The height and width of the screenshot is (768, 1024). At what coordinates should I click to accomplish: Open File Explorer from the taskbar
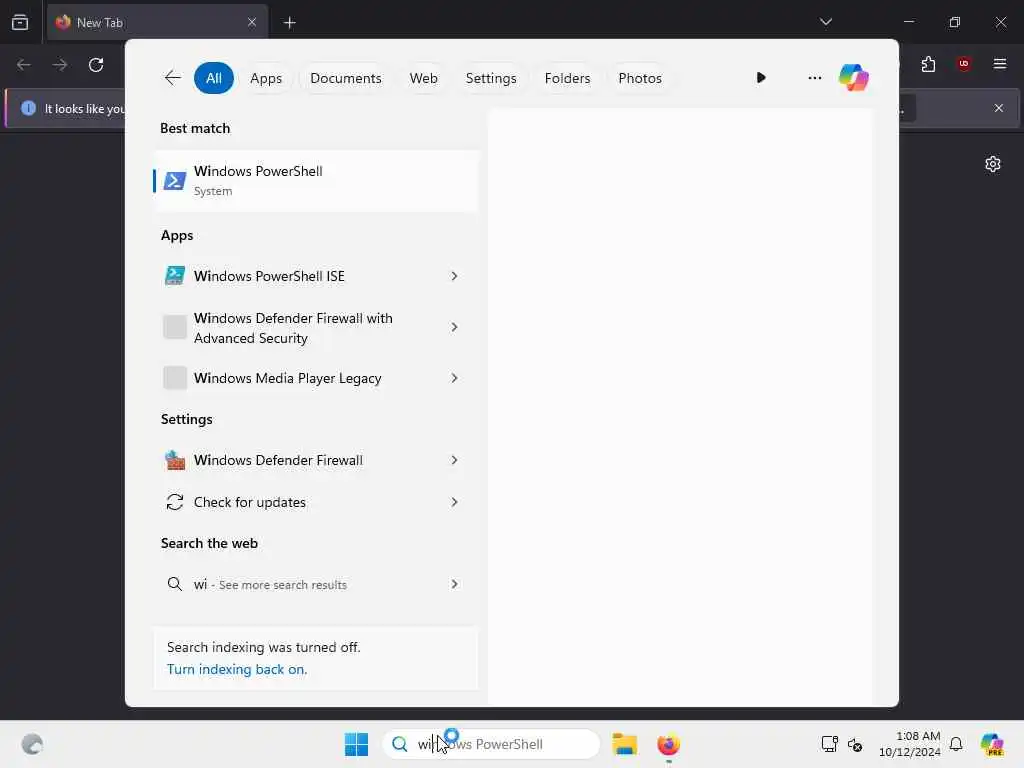coord(624,744)
